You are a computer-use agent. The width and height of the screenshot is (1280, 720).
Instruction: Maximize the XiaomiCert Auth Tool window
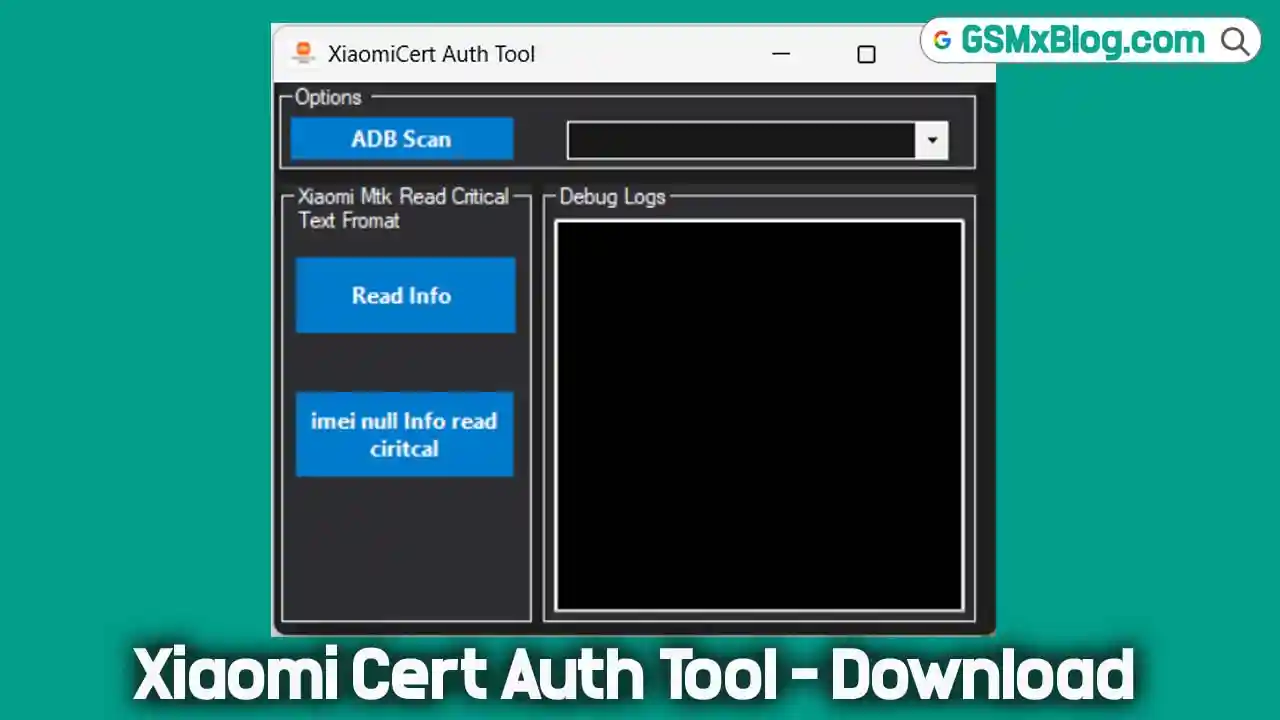click(866, 54)
